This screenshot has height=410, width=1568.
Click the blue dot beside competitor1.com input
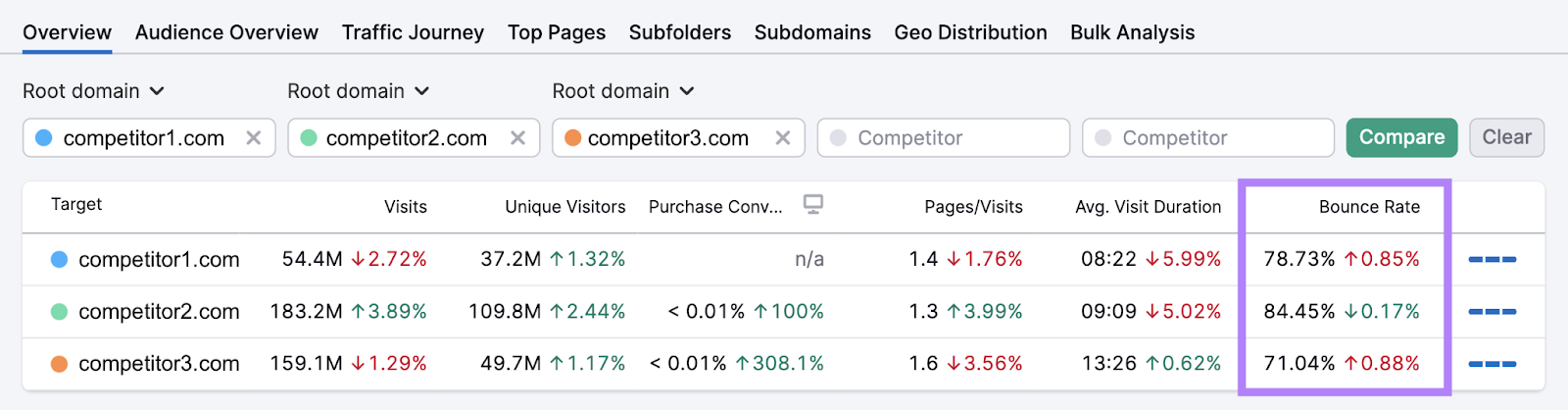pyautogui.click(x=43, y=138)
